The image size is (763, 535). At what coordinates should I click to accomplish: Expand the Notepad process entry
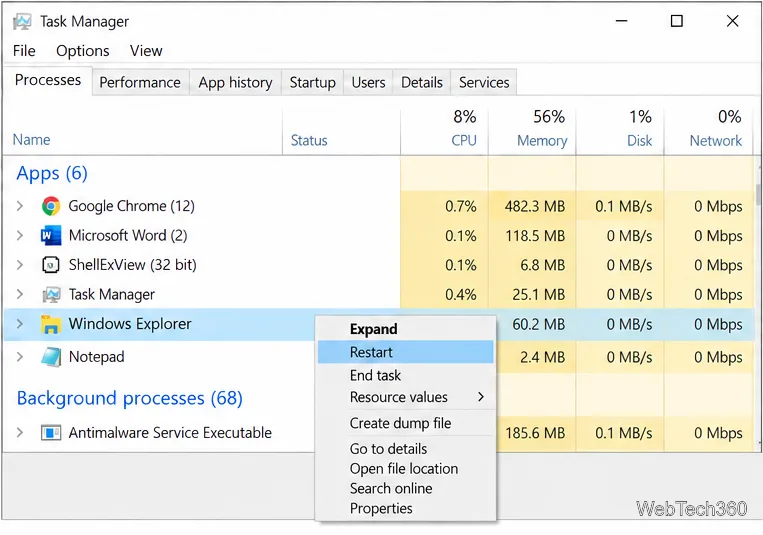[x=19, y=357]
